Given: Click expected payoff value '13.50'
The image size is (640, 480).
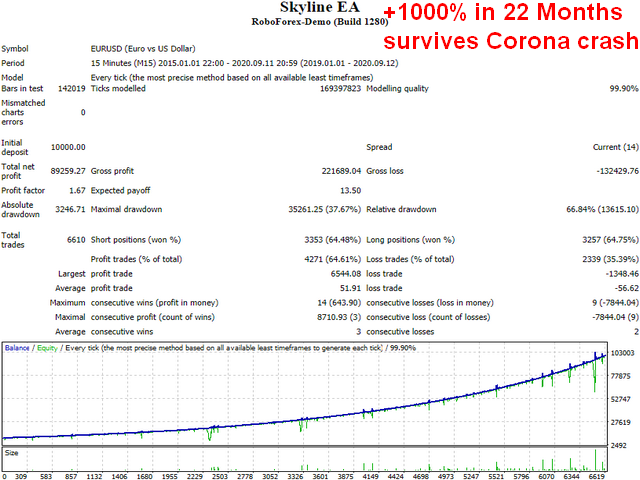Looking at the screenshot, I should click(351, 191).
